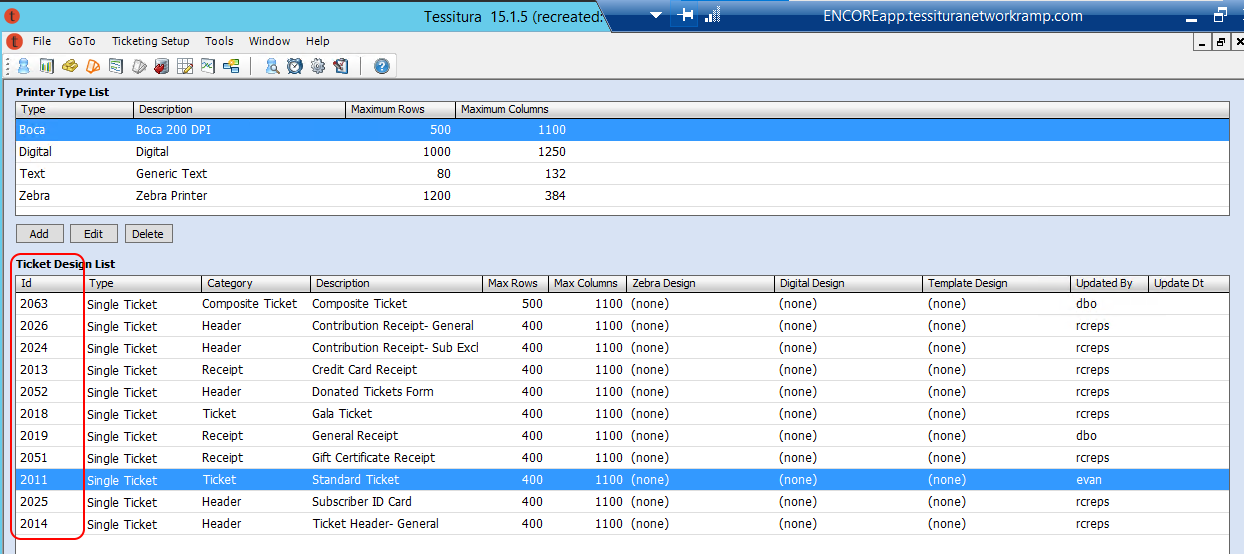Screen dimensions: 1244x554
Task: Select the Gift Certificate Receipt row
Action: [x=622, y=458]
